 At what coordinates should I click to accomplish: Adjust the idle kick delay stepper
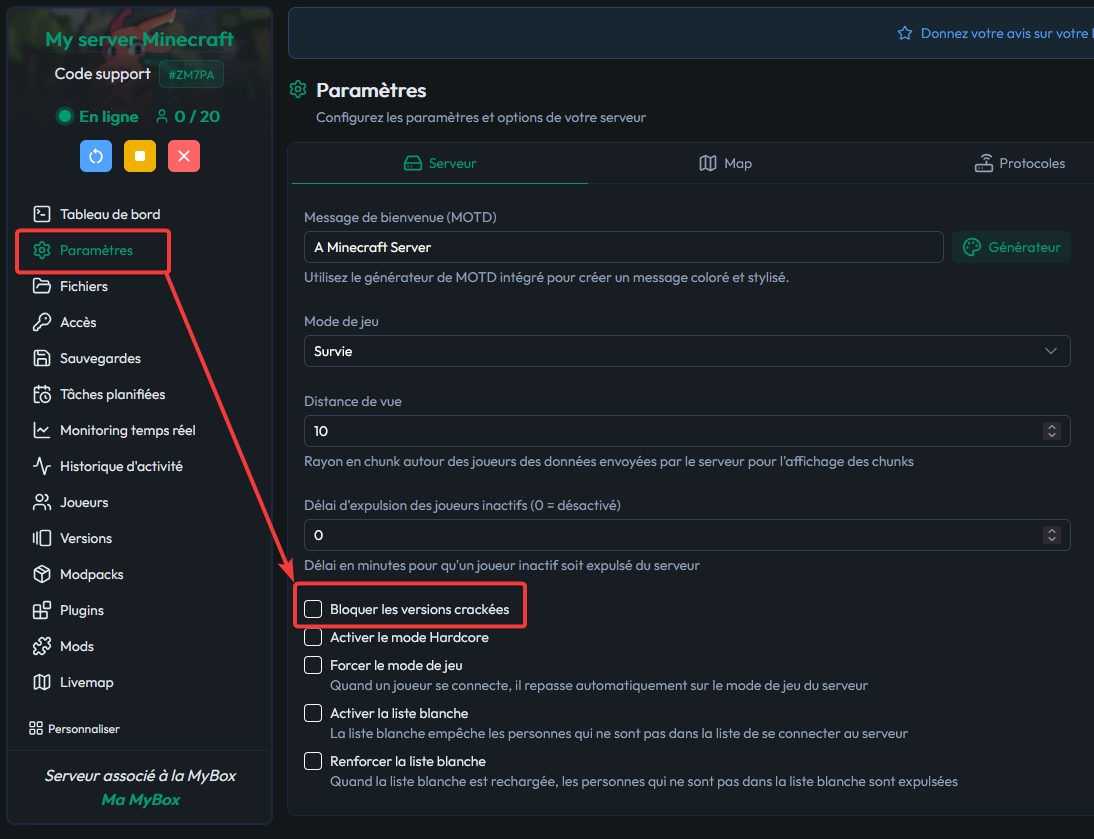pyautogui.click(x=1051, y=531)
